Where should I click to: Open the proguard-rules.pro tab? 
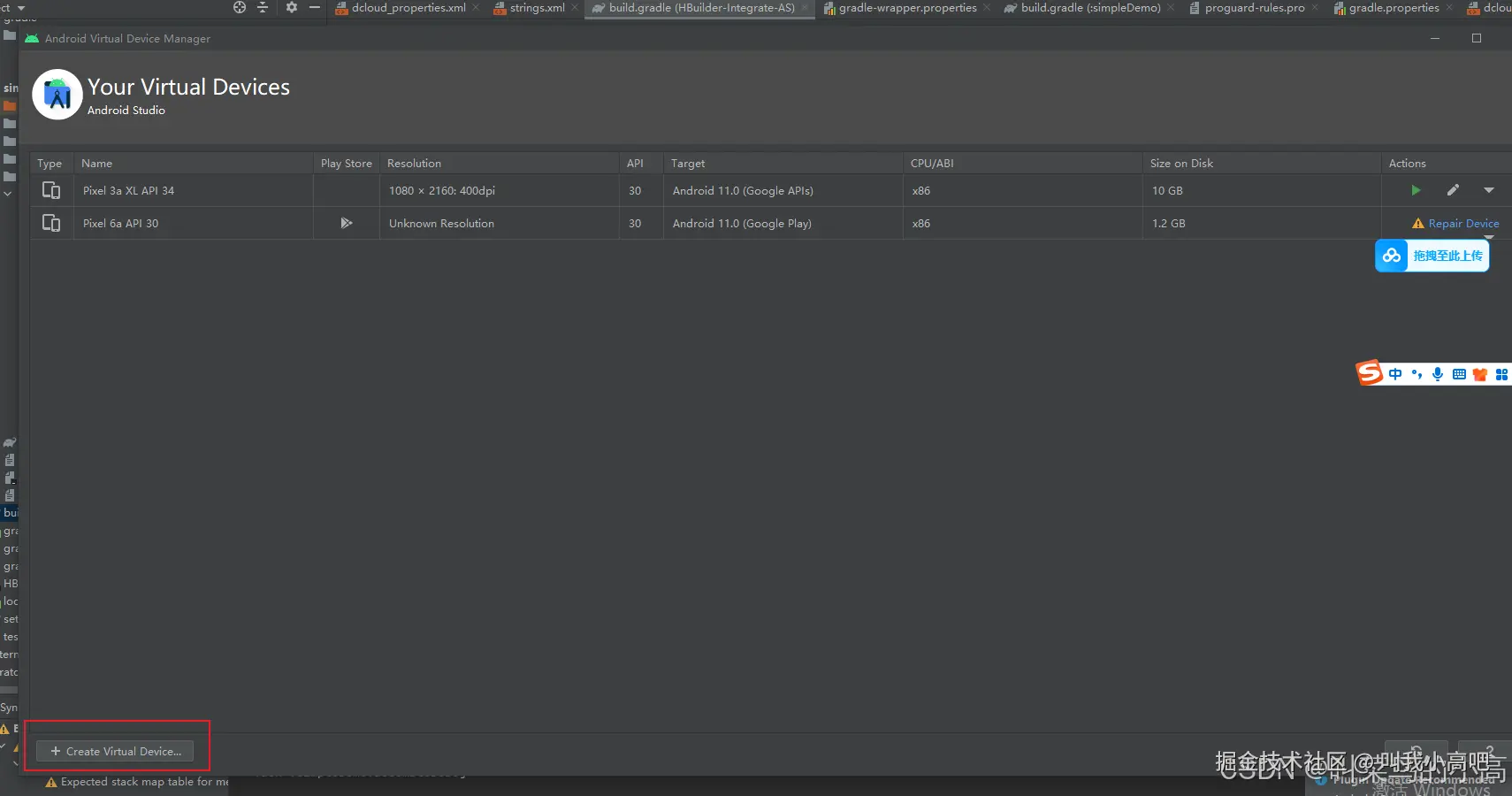tap(1254, 8)
